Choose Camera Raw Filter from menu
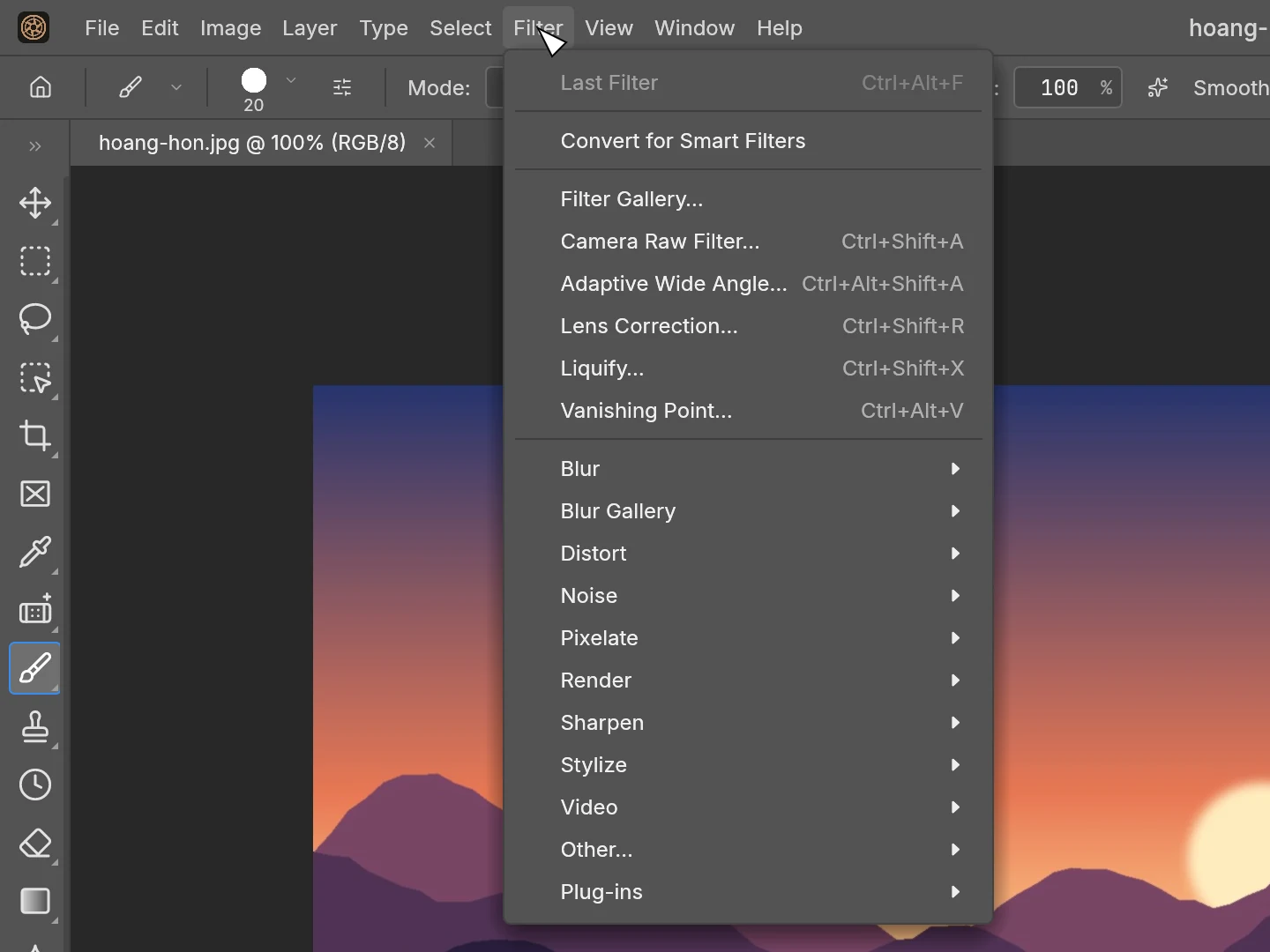Image resolution: width=1270 pixels, height=952 pixels. tap(749, 242)
